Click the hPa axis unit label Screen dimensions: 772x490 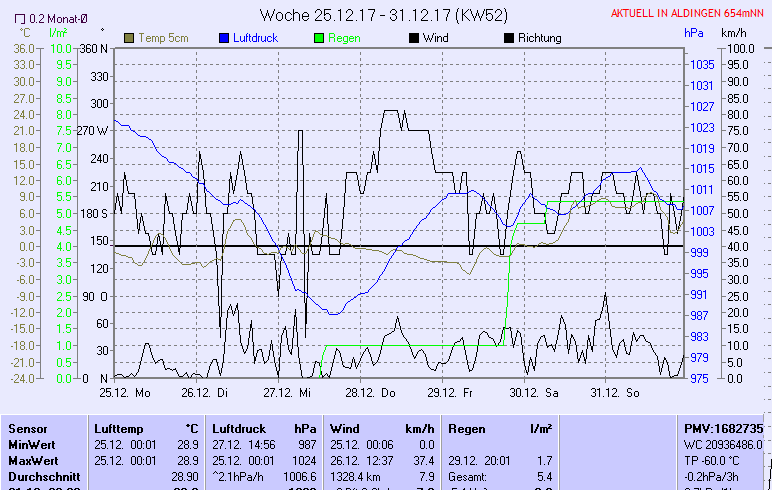[x=694, y=33]
